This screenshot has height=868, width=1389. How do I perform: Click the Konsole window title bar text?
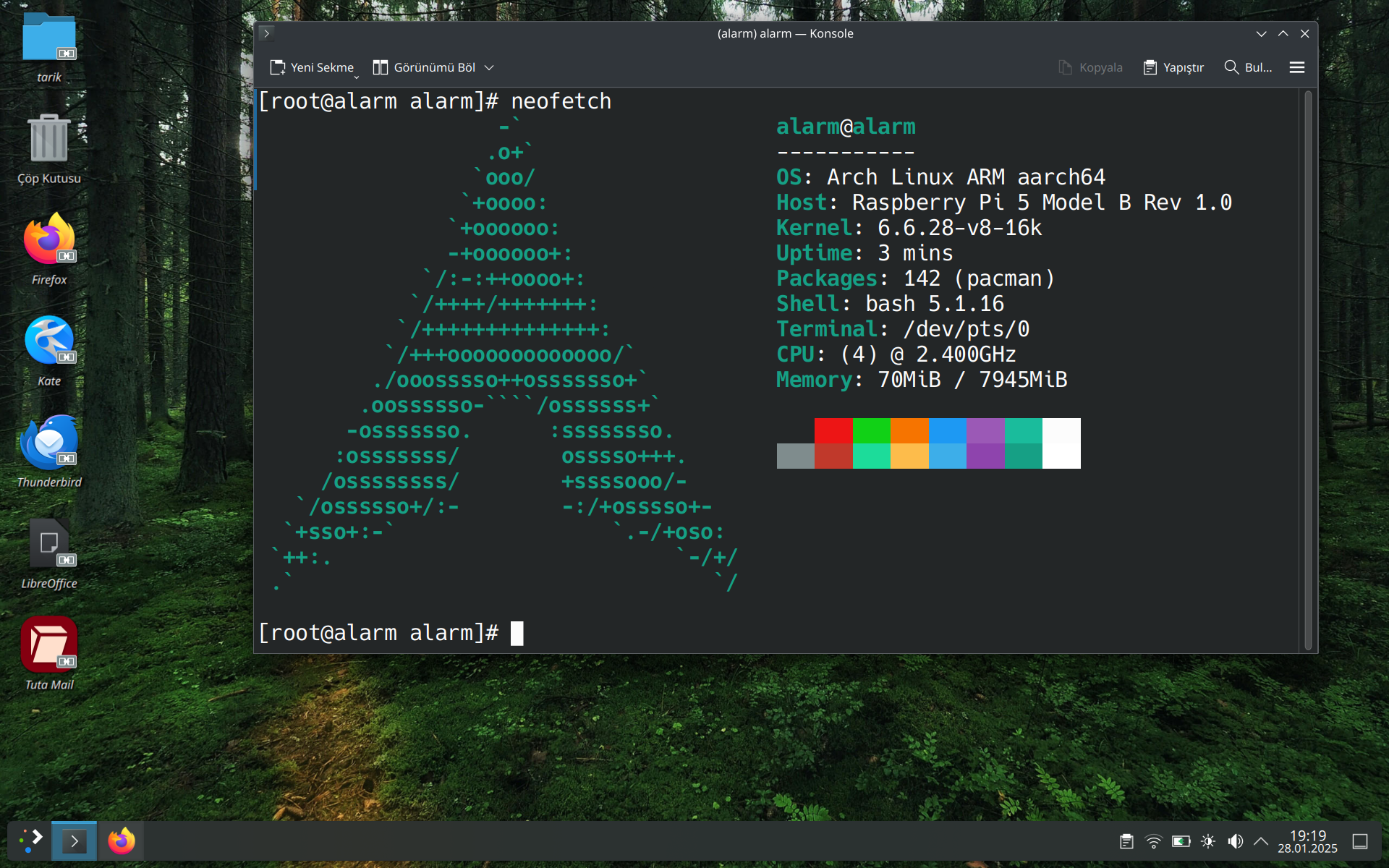click(x=785, y=33)
